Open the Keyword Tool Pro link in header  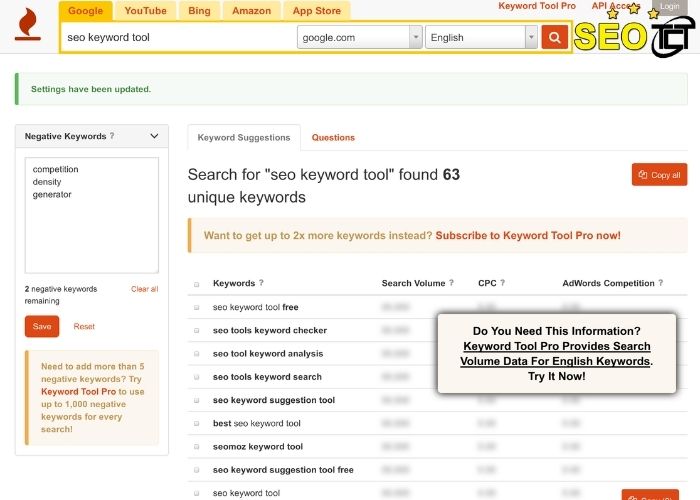click(537, 6)
